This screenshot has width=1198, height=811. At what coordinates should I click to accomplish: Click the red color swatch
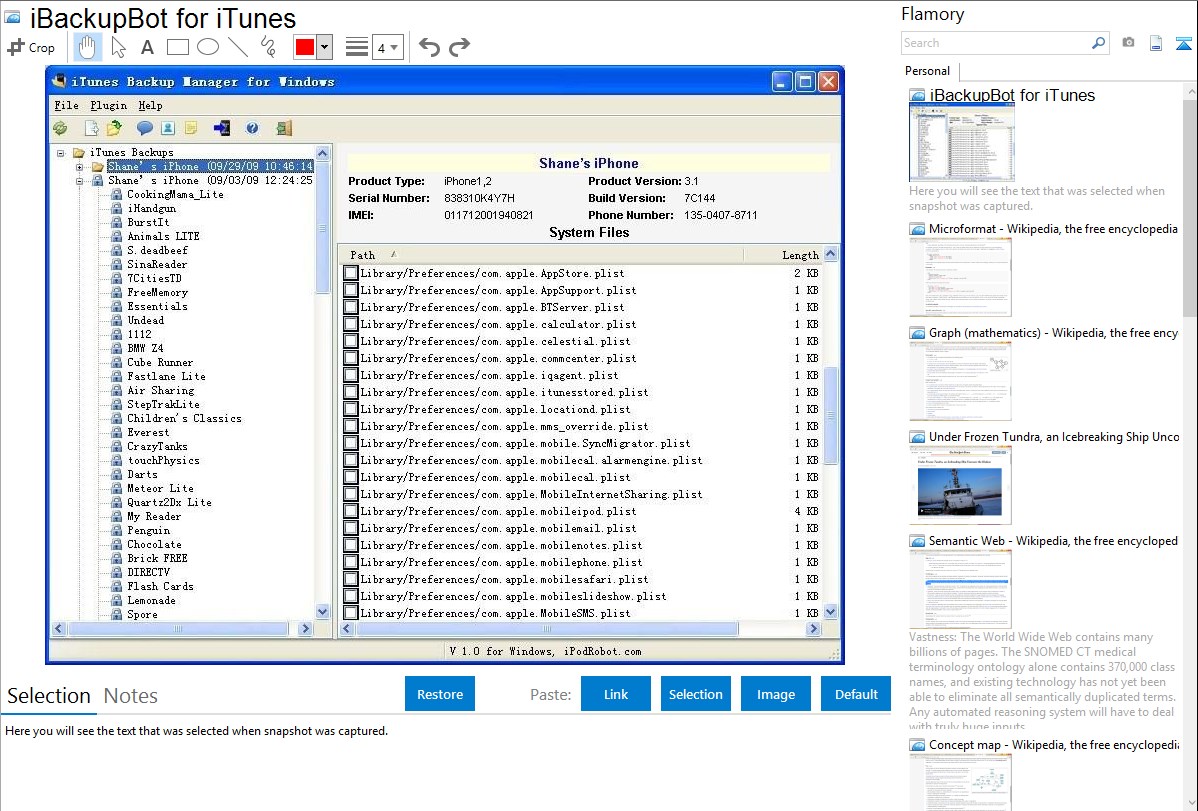305,47
